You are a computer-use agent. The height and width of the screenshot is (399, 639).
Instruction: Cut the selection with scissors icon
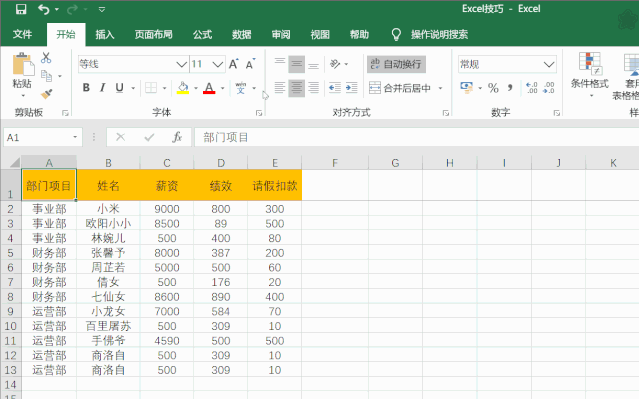[46, 58]
